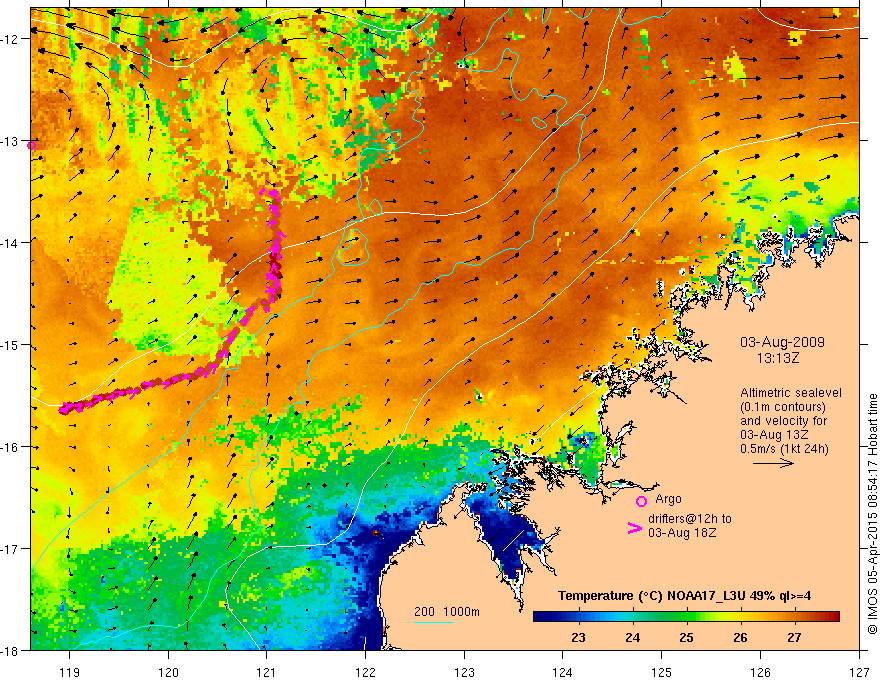Click colorbar tick label 24
Screen dimensions: 880x680
(632, 638)
